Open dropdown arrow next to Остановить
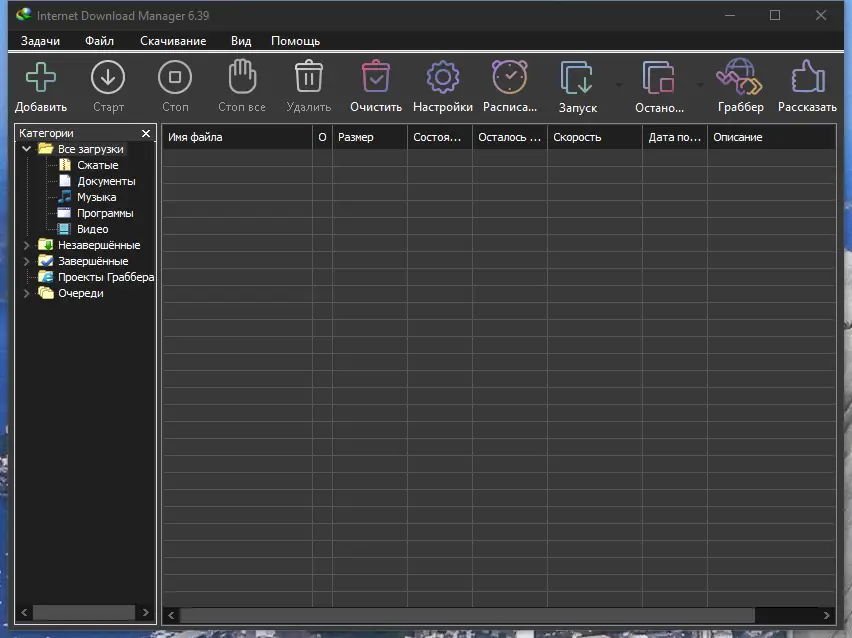 (x=700, y=85)
